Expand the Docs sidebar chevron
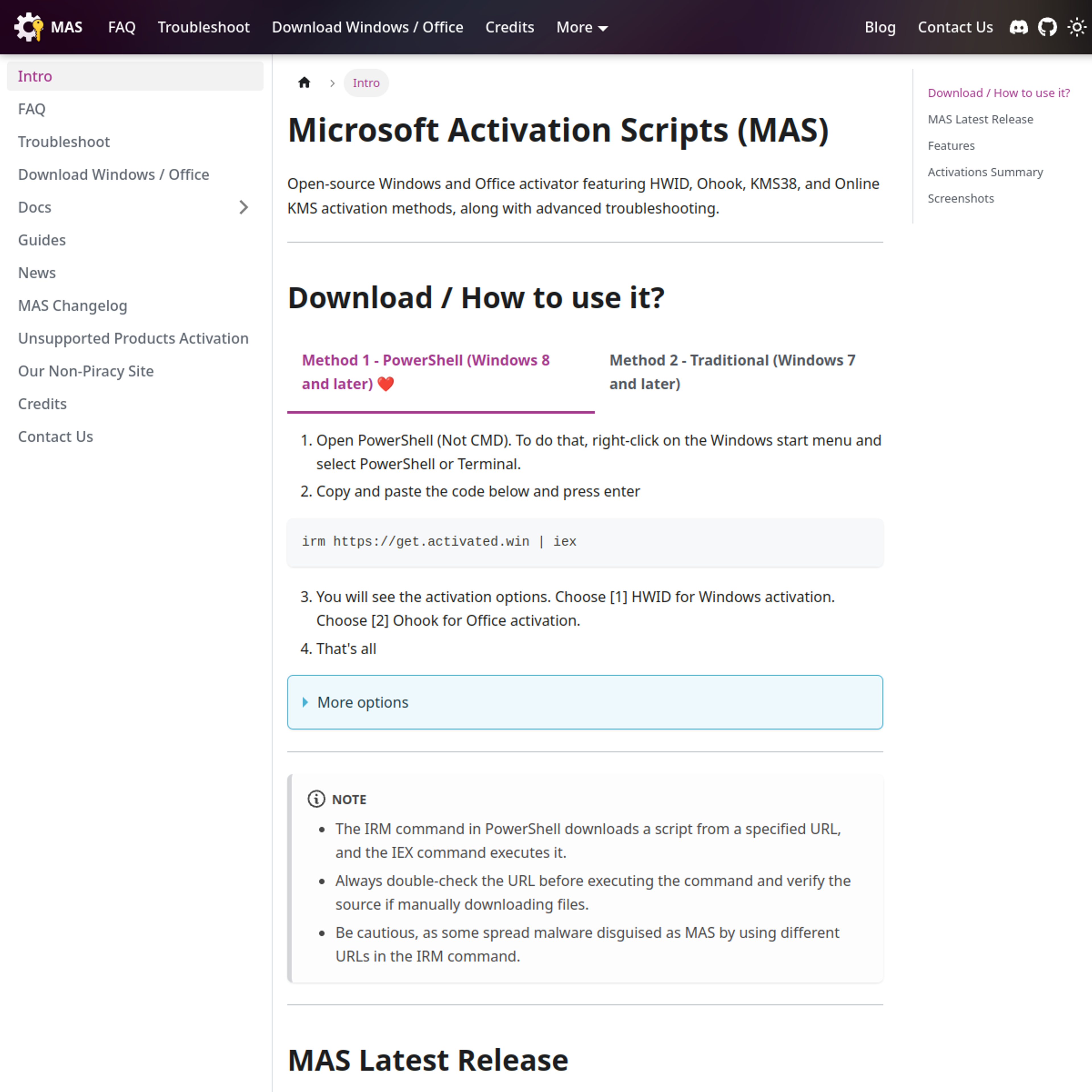1092x1092 pixels. click(x=244, y=207)
